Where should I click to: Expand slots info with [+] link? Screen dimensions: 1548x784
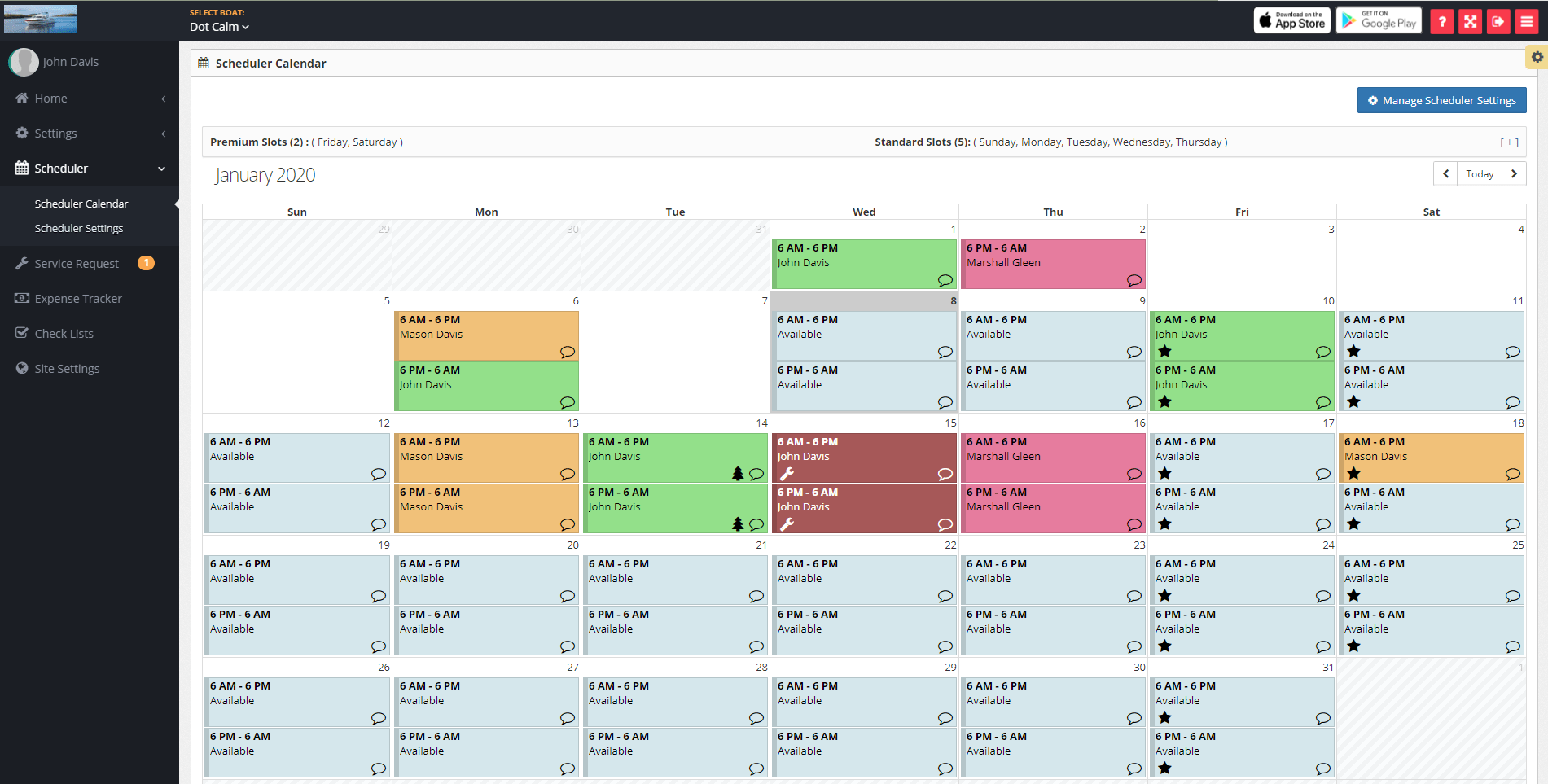pos(1509,142)
